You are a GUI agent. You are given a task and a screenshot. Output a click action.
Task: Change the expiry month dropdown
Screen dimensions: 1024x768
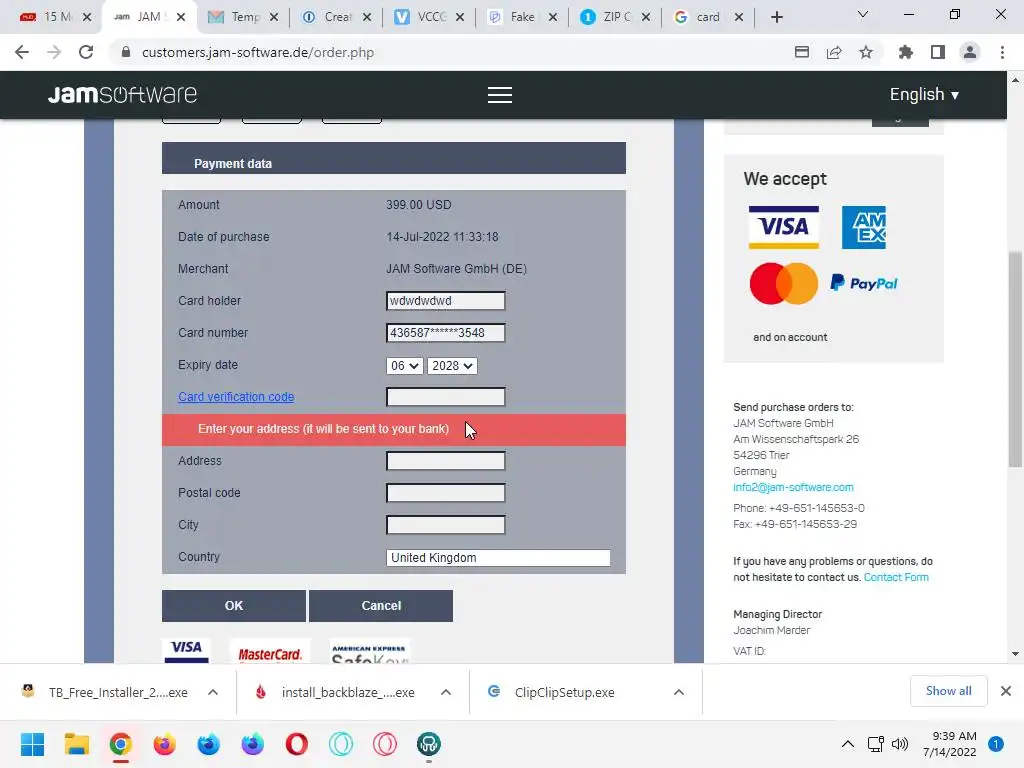click(x=405, y=366)
